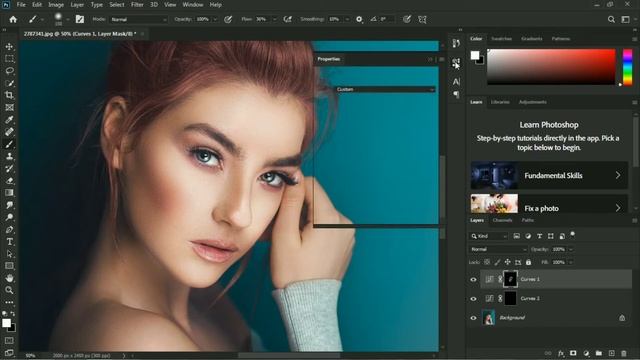This screenshot has height=360, width=640.
Task: Create a new layer
Action: coord(611,353)
